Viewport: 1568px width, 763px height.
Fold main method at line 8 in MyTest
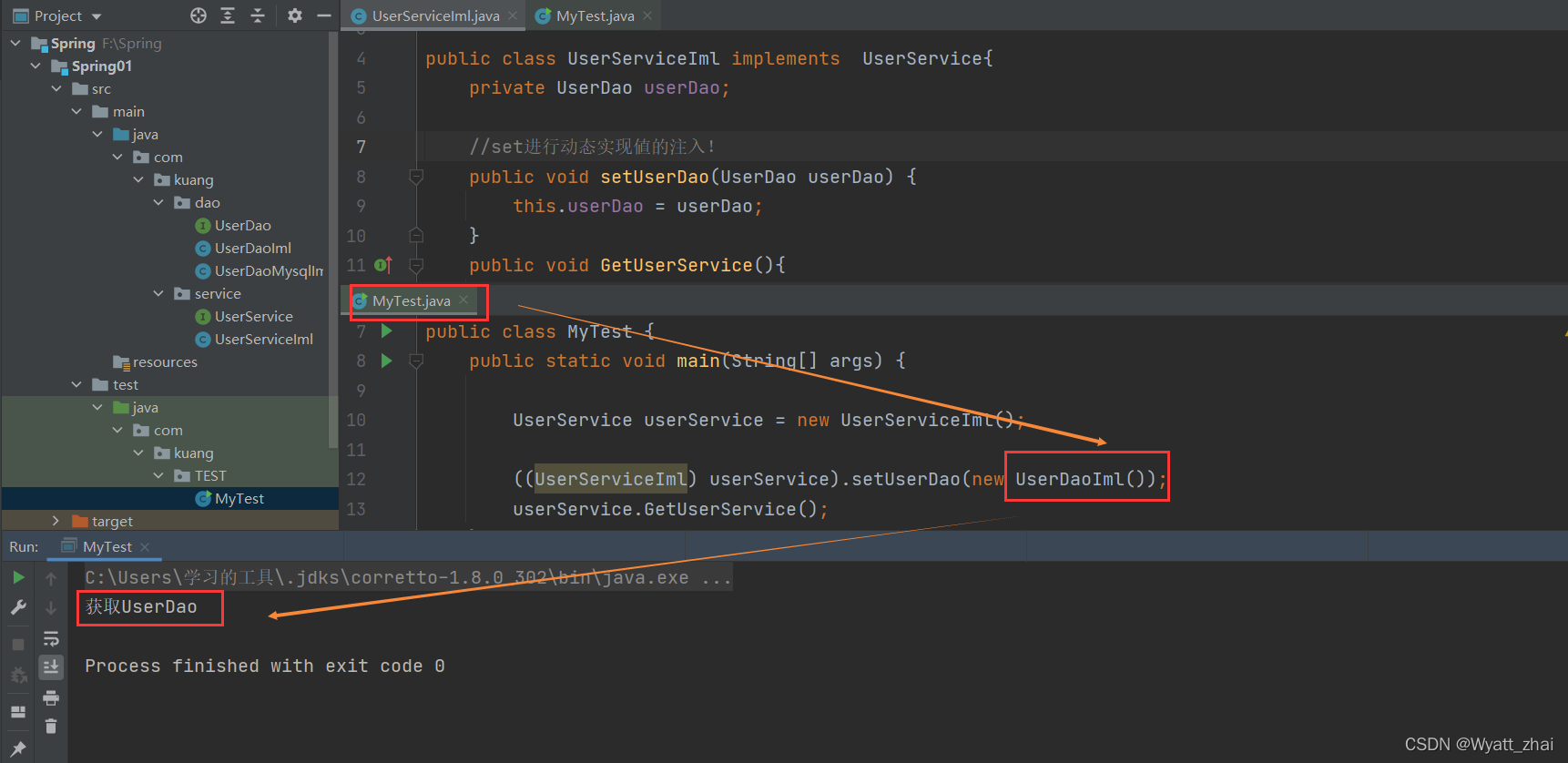pyautogui.click(x=416, y=361)
